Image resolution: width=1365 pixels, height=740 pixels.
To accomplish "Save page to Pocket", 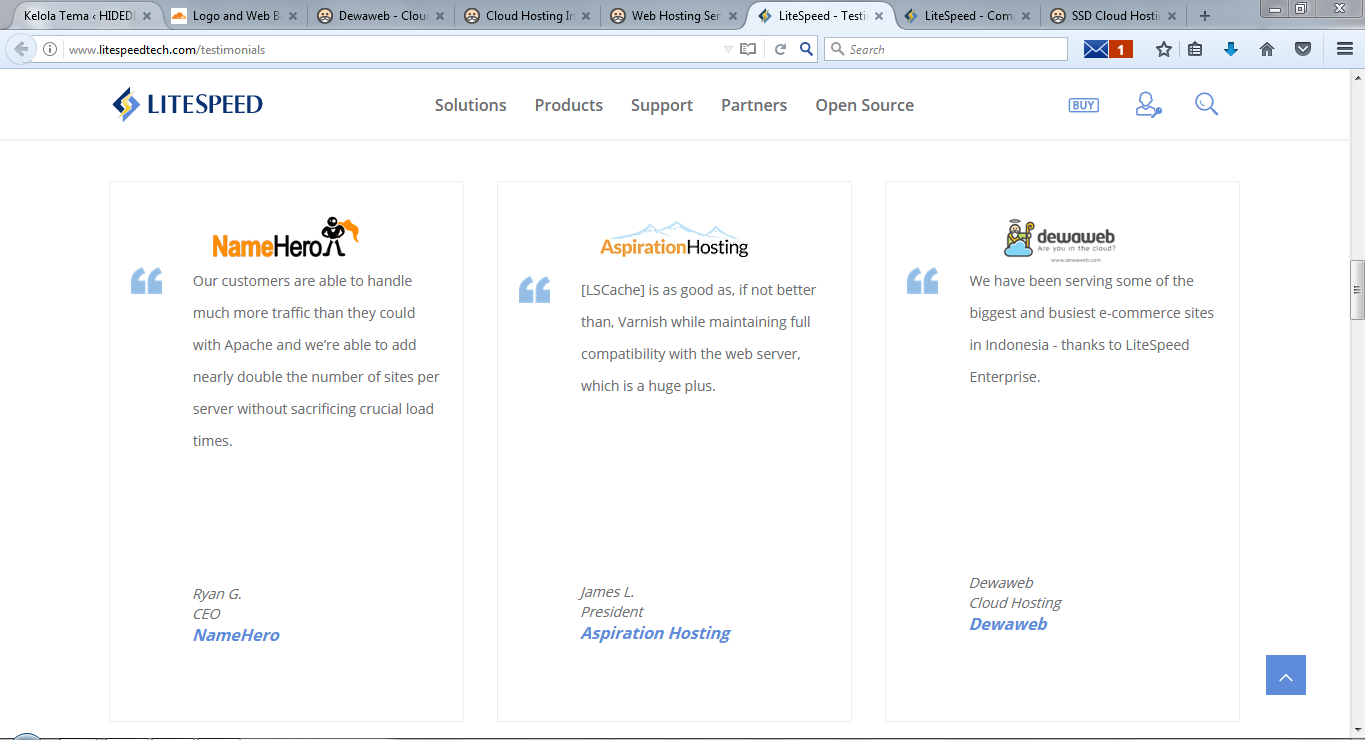I will tap(1303, 49).
